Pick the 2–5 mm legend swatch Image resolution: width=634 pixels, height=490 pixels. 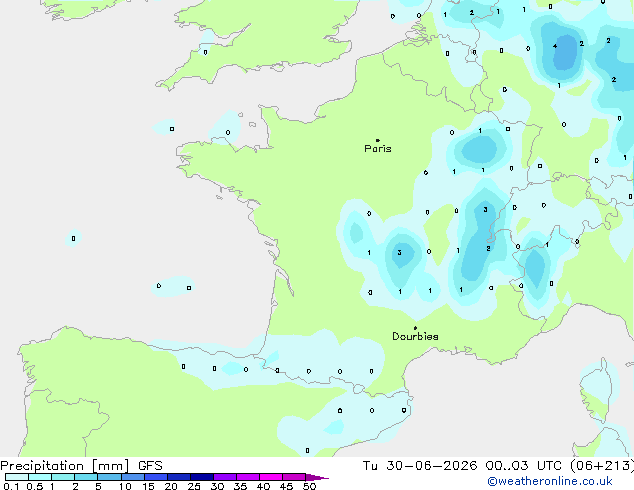click(86, 477)
